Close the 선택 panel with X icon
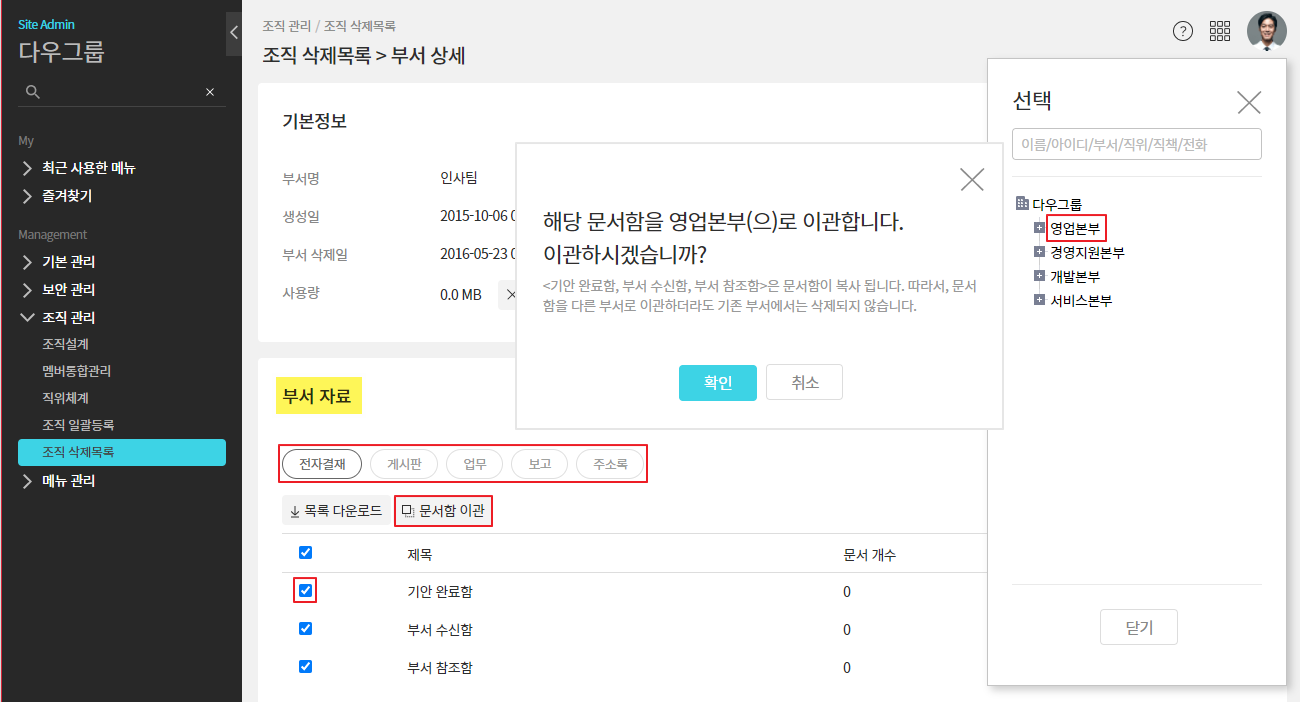Viewport: 1300px width, 702px height. tap(1248, 102)
